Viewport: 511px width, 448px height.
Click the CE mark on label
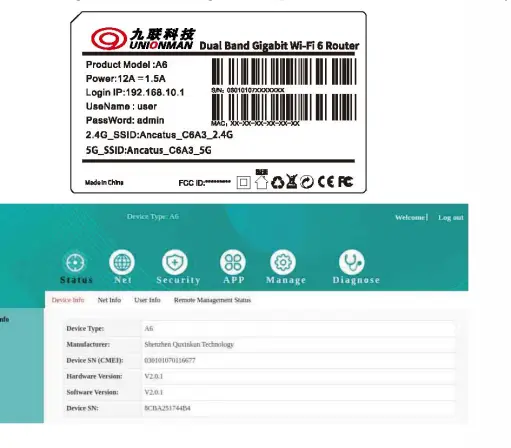point(326,182)
